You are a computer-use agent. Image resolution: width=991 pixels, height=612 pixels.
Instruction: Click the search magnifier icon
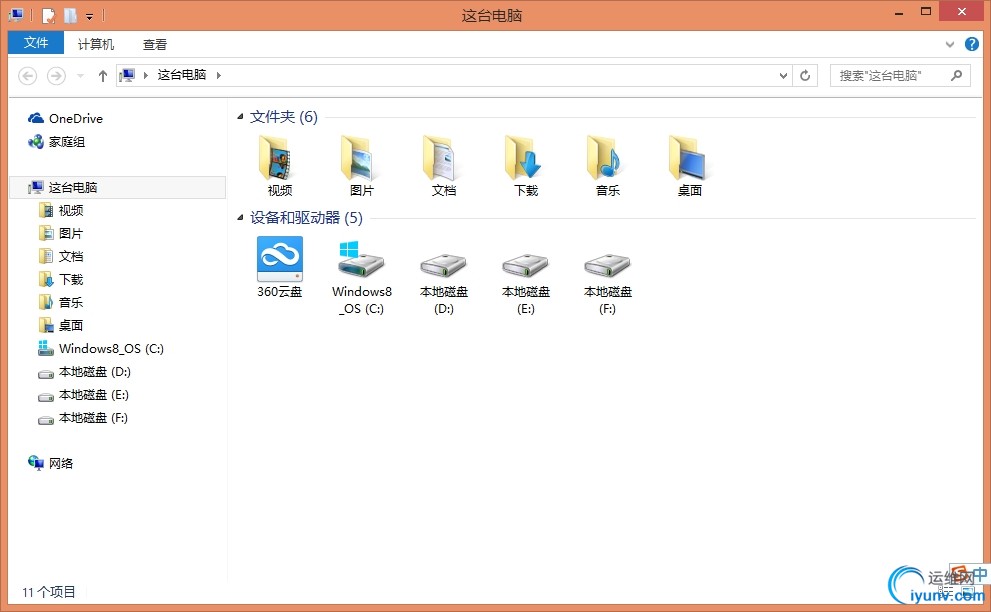click(957, 75)
